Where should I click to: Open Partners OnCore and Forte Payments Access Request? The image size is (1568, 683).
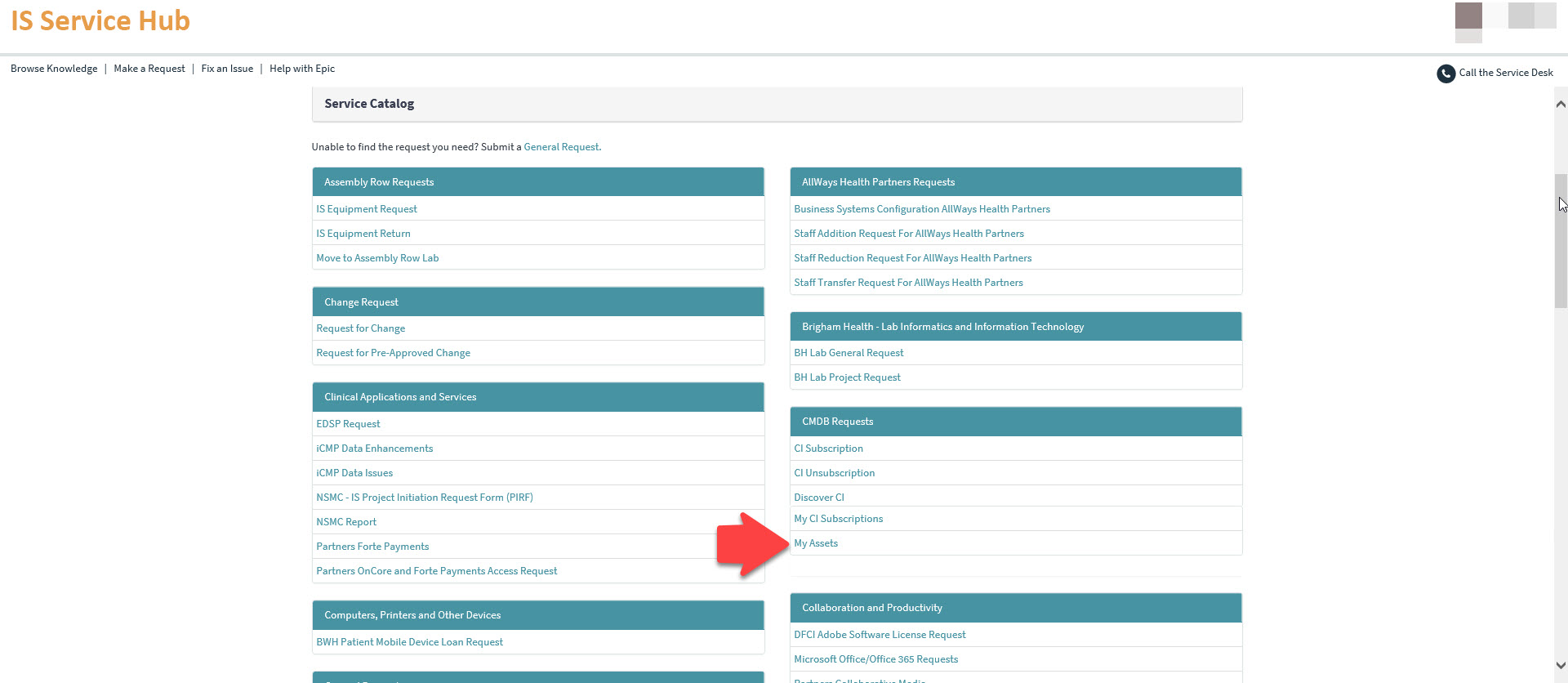point(437,571)
